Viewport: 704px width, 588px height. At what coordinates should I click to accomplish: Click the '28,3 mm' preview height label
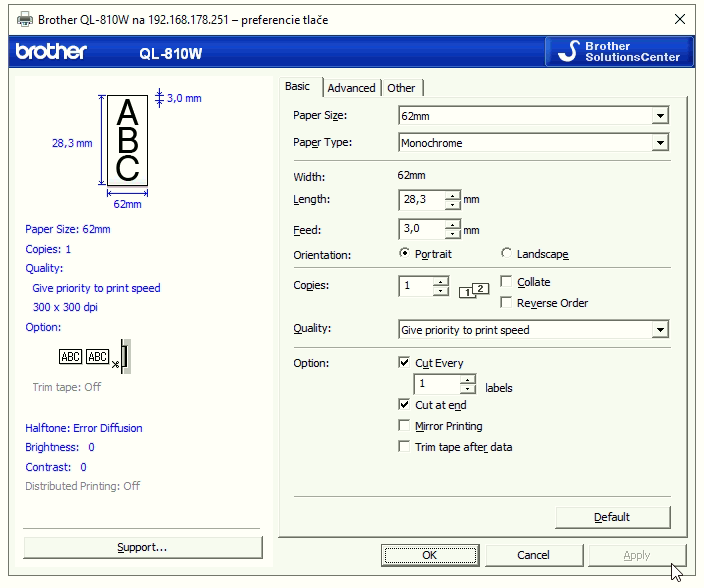pyautogui.click(x=72, y=143)
